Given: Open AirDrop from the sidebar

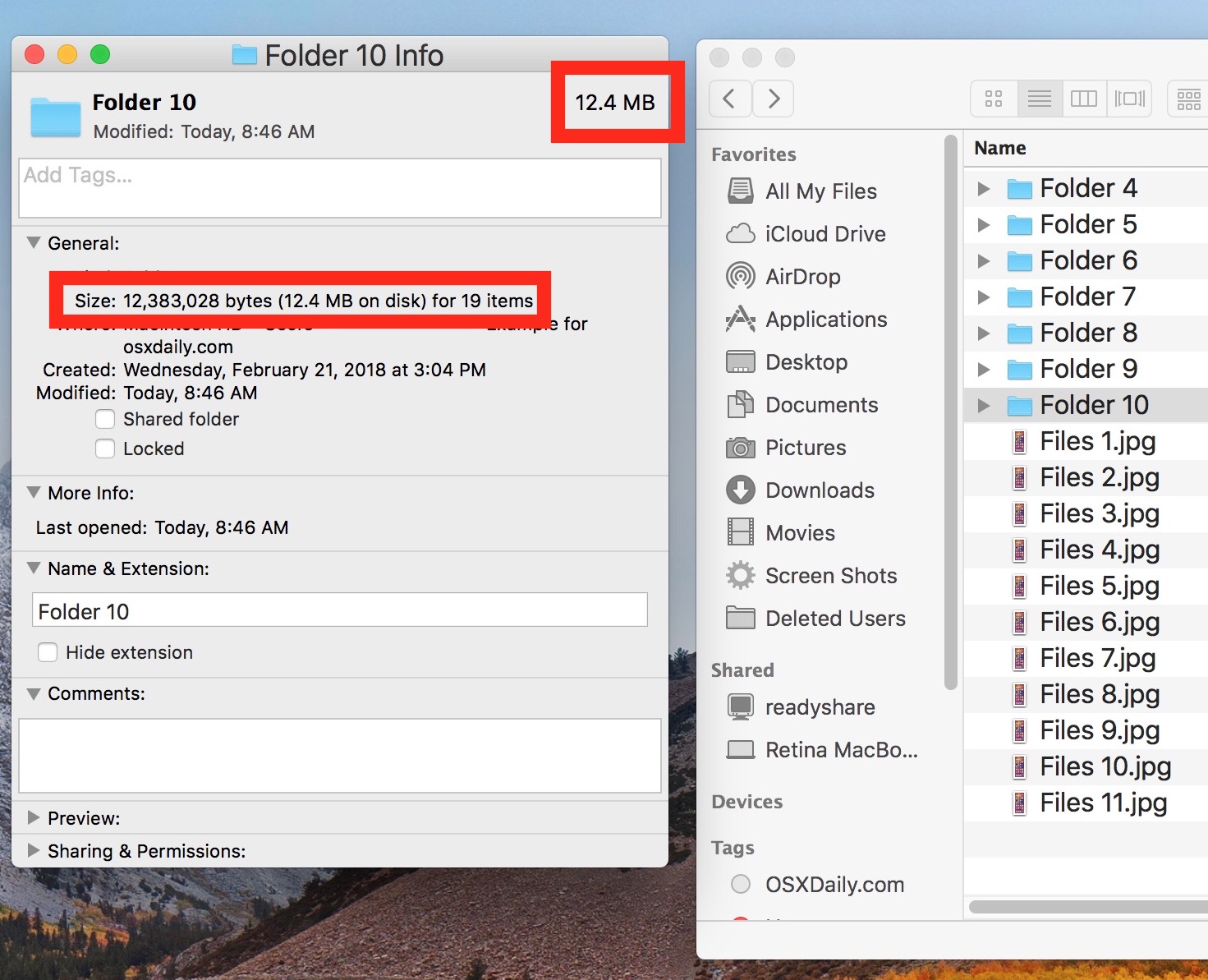Looking at the screenshot, I should click(x=802, y=277).
